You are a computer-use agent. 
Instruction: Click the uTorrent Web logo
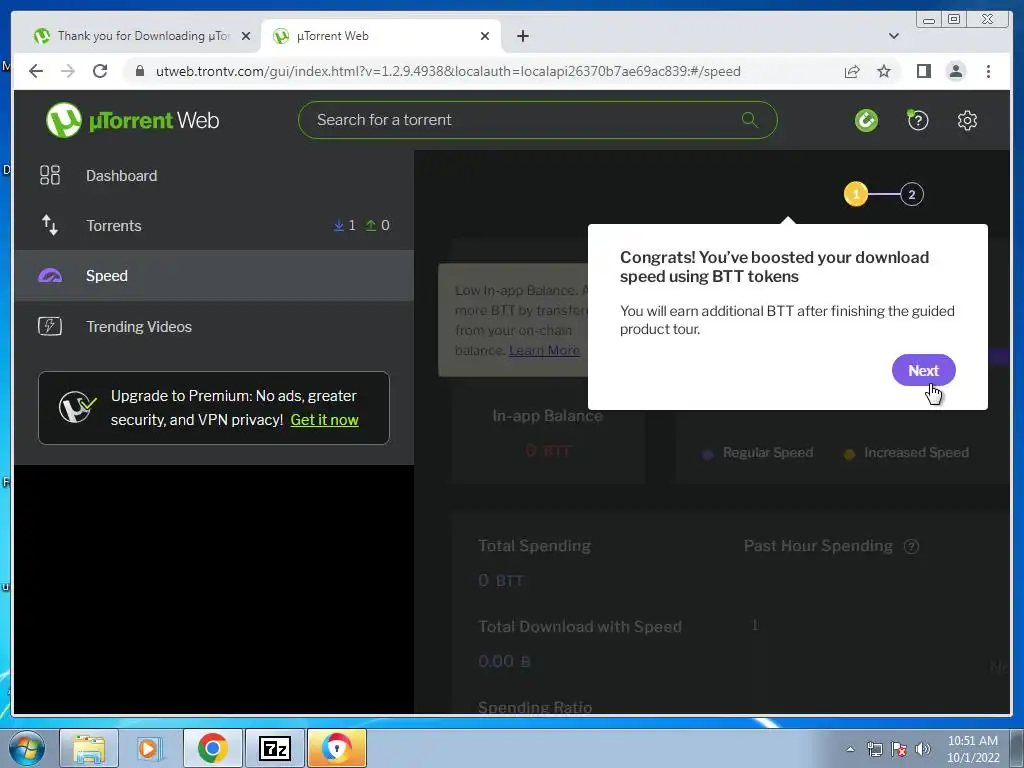(x=133, y=120)
